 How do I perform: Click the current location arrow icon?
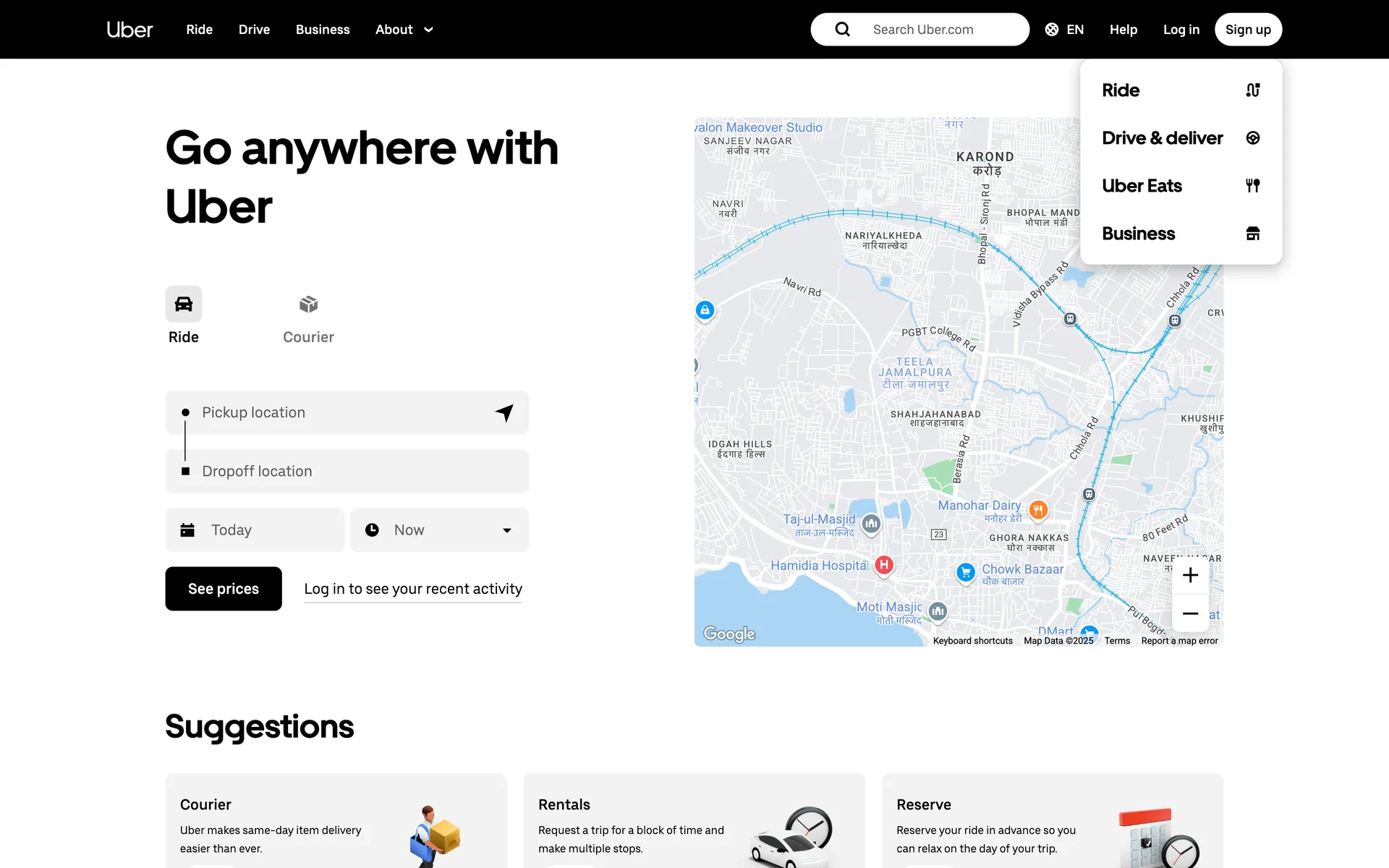click(x=504, y=412)
